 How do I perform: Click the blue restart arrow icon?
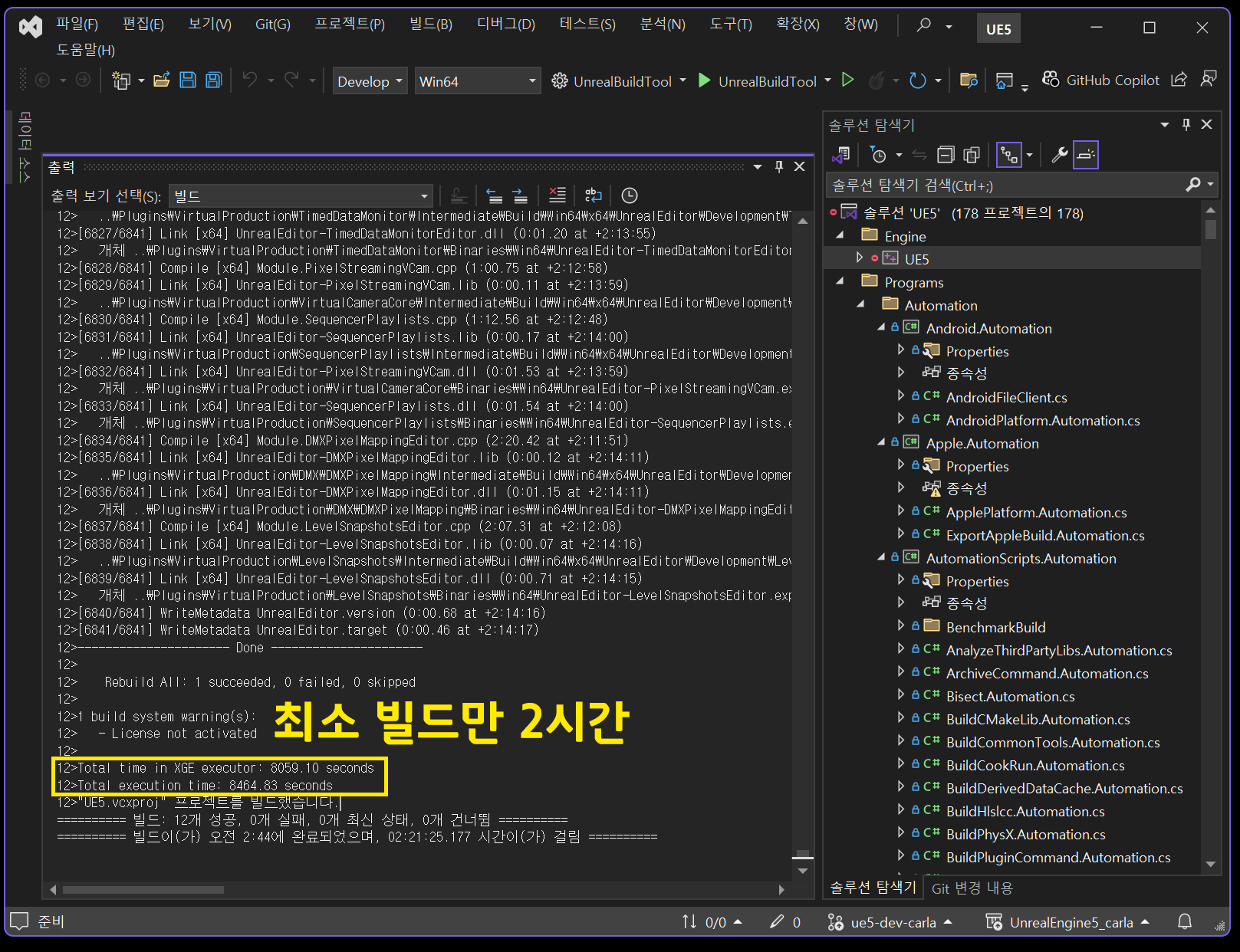tap(917, 80)
